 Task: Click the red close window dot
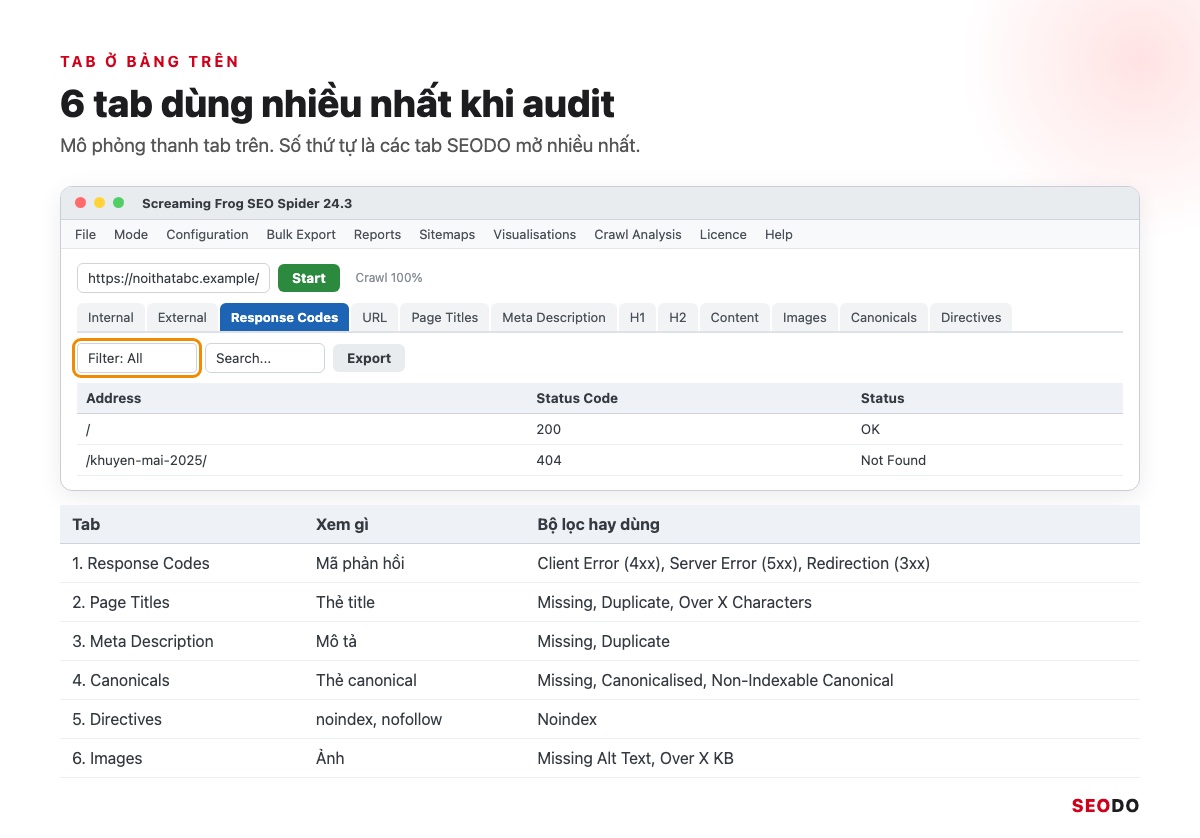coord(81,203)
